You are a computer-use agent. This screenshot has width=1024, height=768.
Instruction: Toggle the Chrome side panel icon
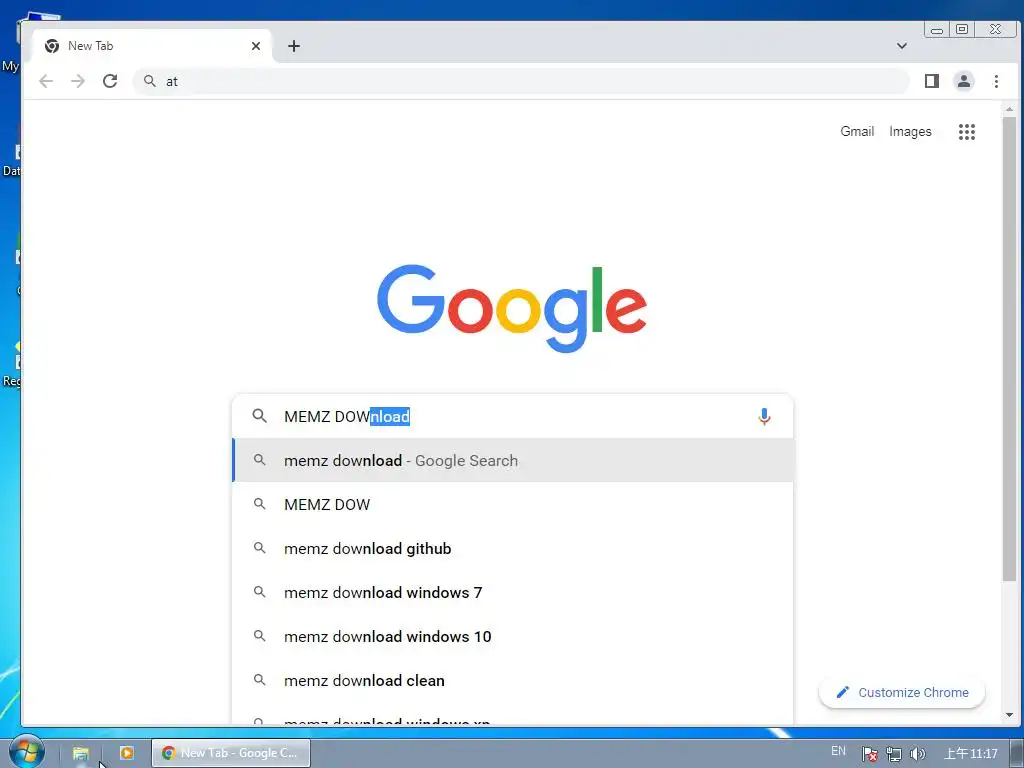(x=932, y=81)
